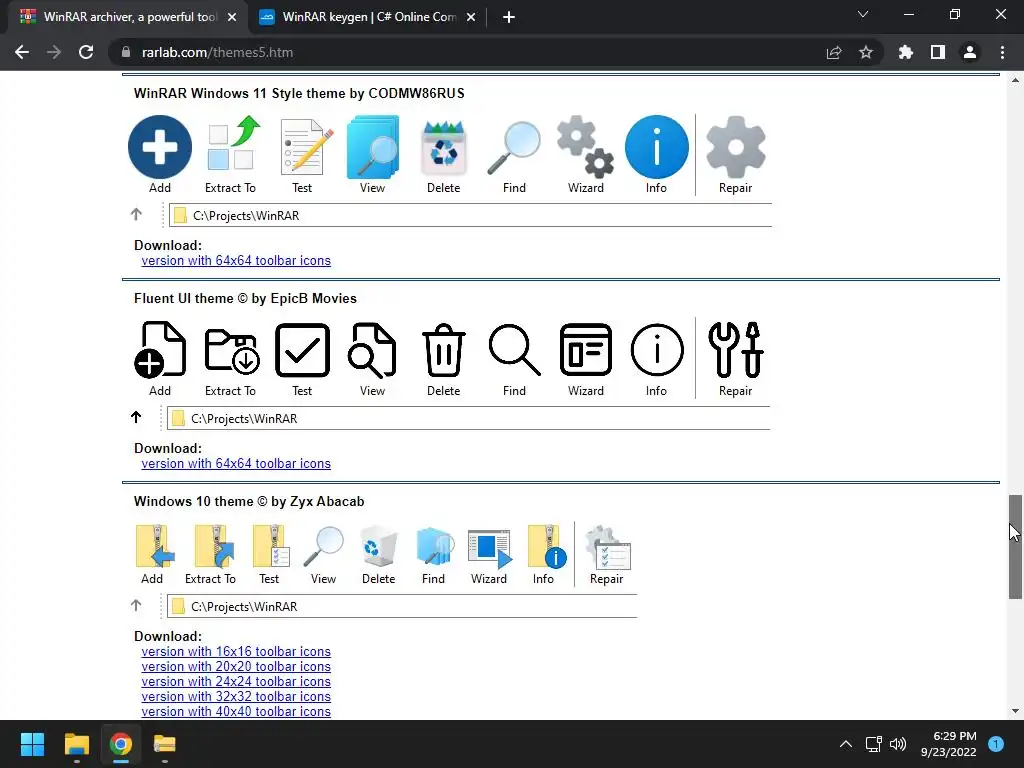Open Chrome profile avatar menu
Image resolution: width=1024 pixels, height=768 pixels.
(970, 52)
